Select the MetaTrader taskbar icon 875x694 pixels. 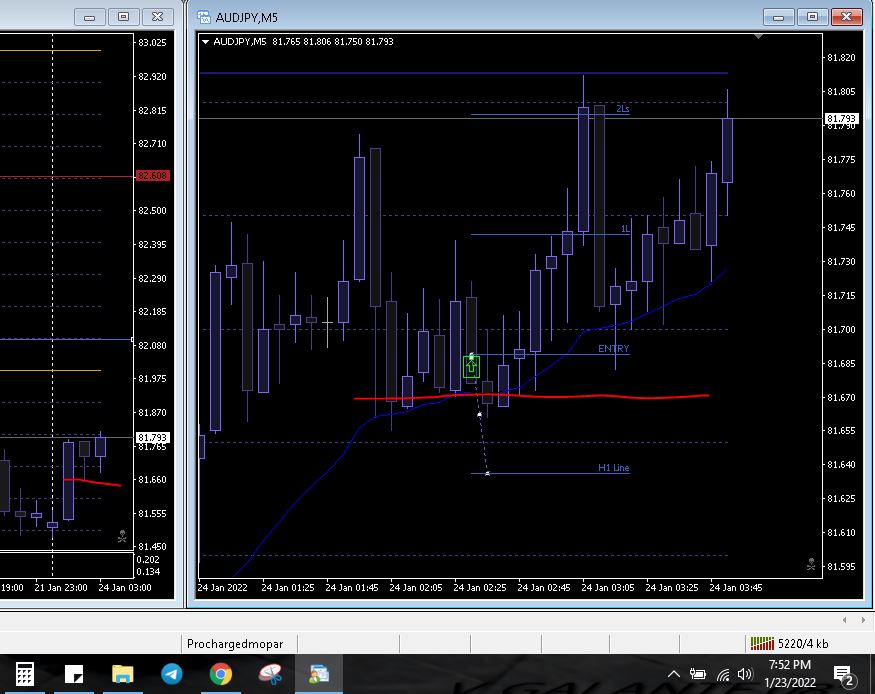pos(319,674)
